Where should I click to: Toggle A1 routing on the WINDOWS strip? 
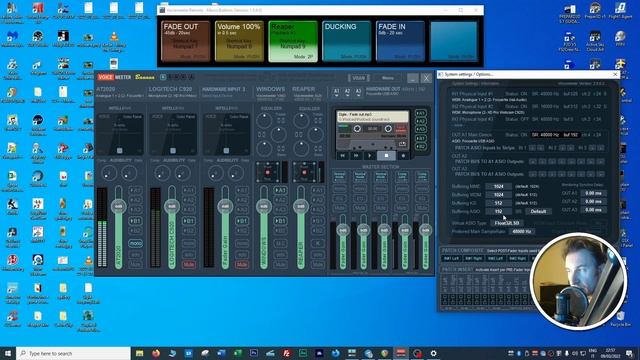[280, 190]
